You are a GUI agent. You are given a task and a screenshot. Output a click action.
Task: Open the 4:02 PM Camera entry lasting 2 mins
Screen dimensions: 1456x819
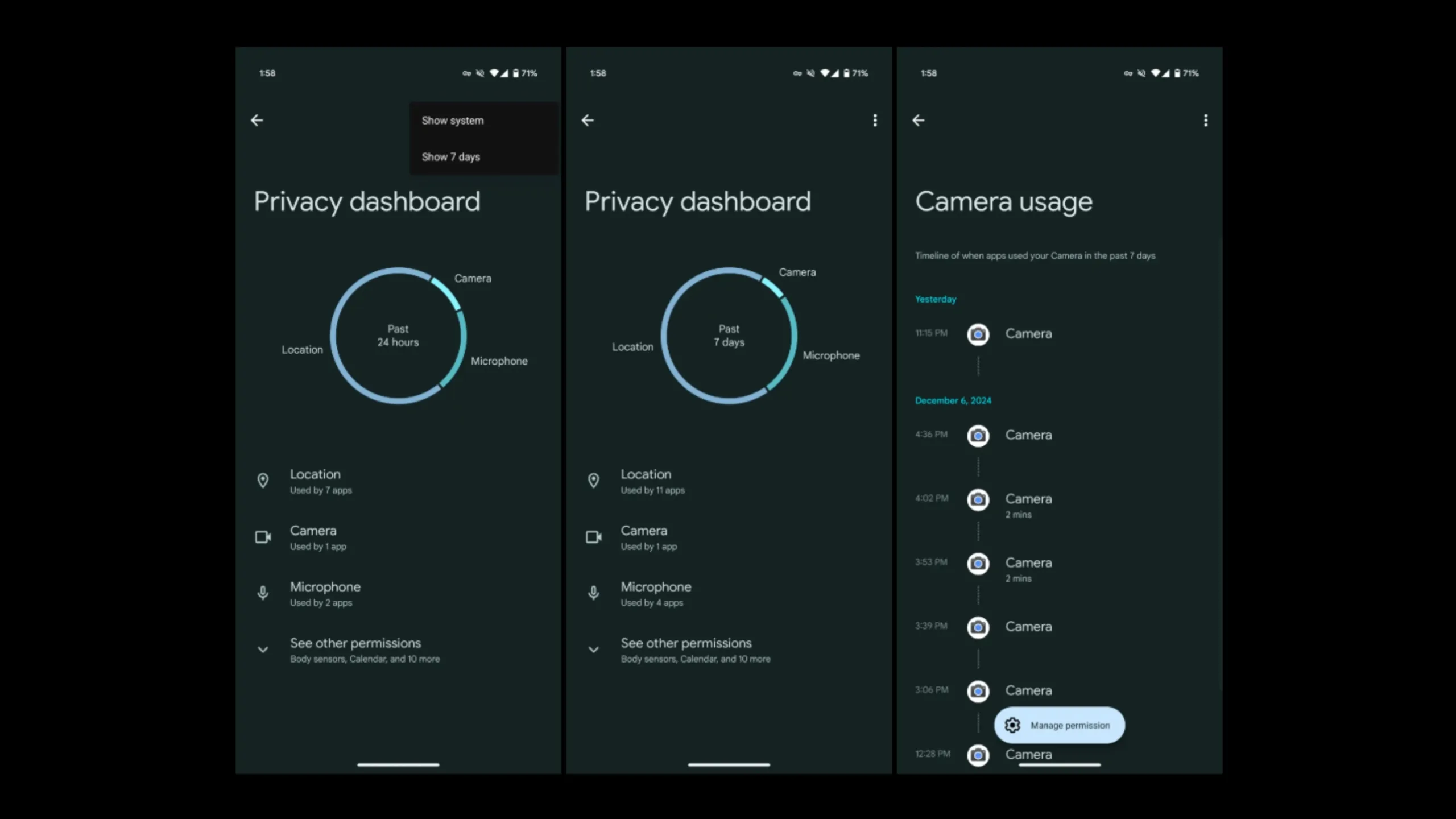click(x=1028, y=505)
